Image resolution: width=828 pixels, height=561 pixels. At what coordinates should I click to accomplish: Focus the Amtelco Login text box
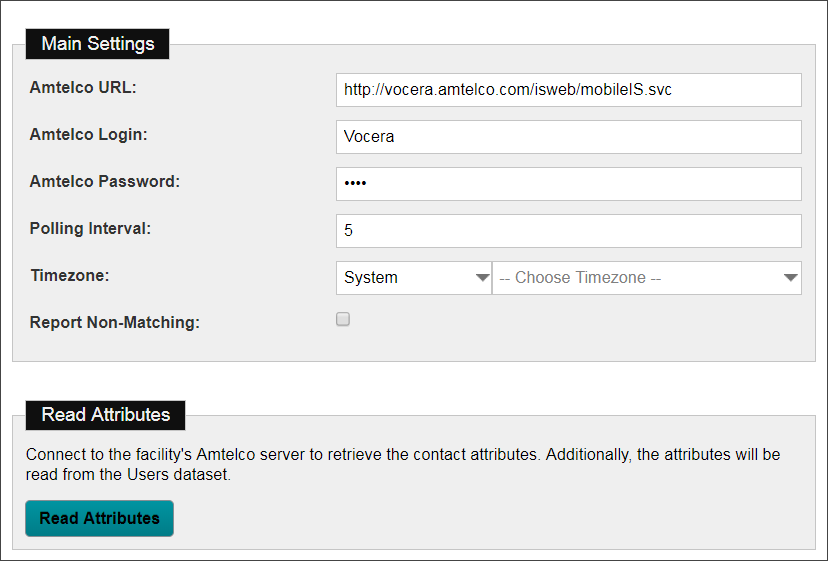click(568, 137)
